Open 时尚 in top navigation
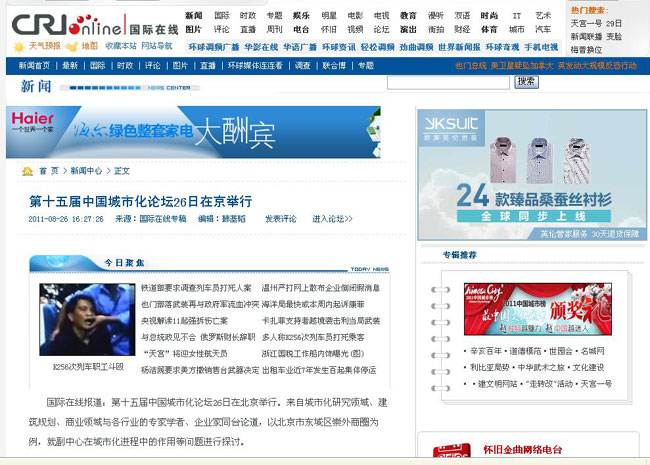Viewport: 650px width, 465px height. [489, 16]
